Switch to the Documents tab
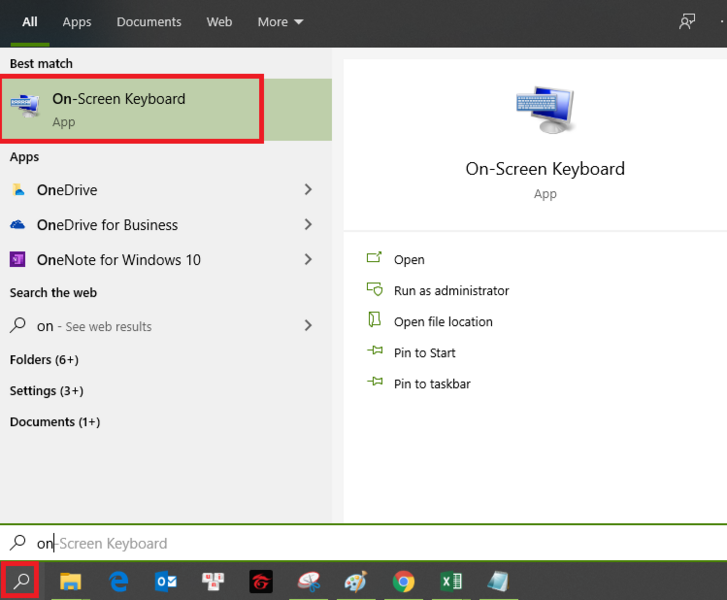The height and width of the screenshot is (600, 727). click(x=149, y=22)
